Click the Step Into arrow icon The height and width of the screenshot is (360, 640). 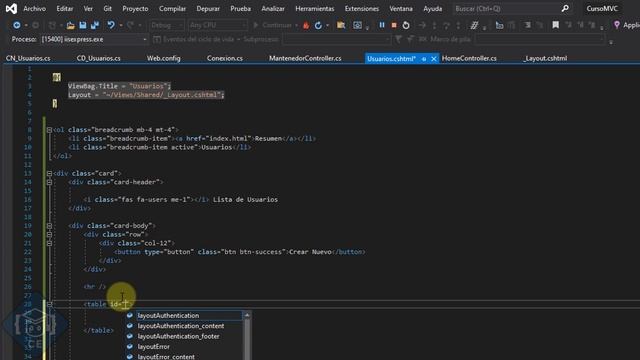[434, 25]
